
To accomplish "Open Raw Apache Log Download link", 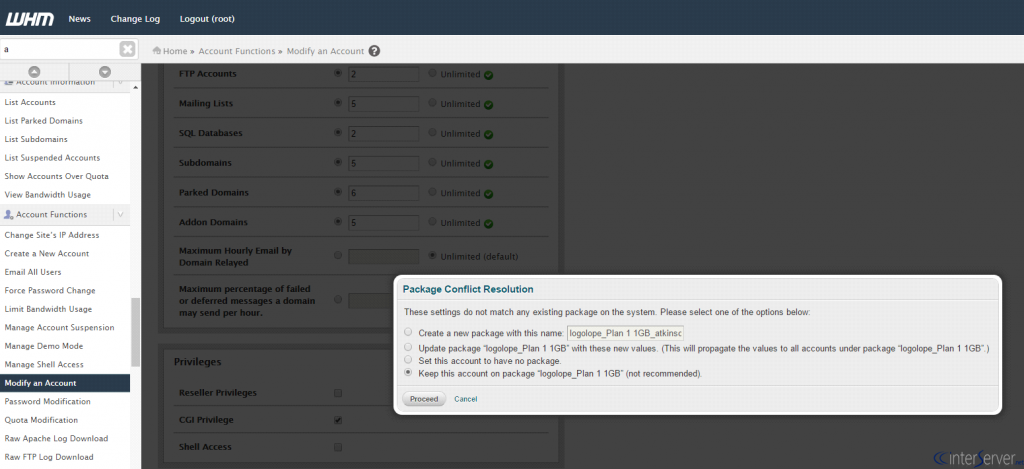I will [x=56, y=438].
